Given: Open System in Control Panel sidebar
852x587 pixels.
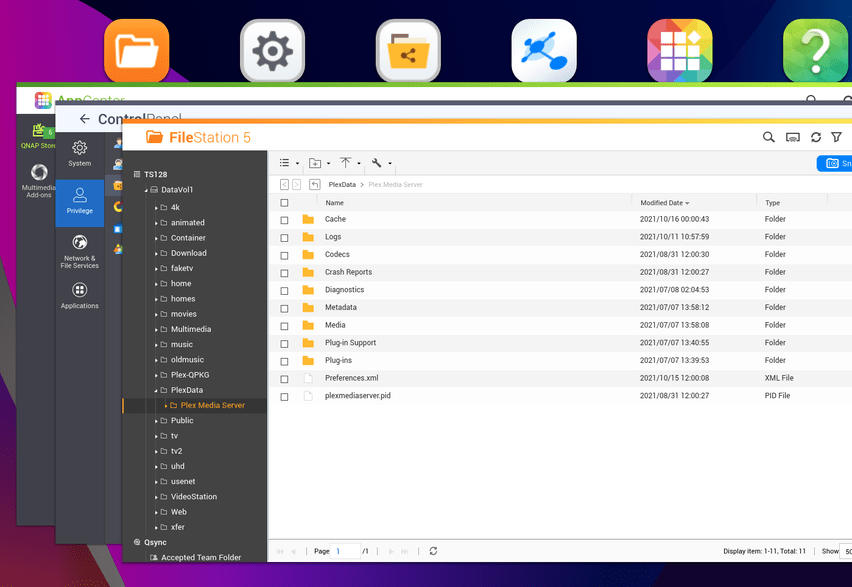Looking at the screenshot, I should pyautogui.click(x=80, y=154).
